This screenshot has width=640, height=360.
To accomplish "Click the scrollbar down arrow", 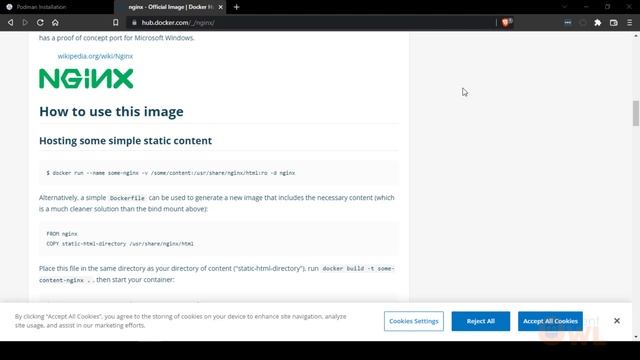I will pyautogui.click(x=636, y=337).
